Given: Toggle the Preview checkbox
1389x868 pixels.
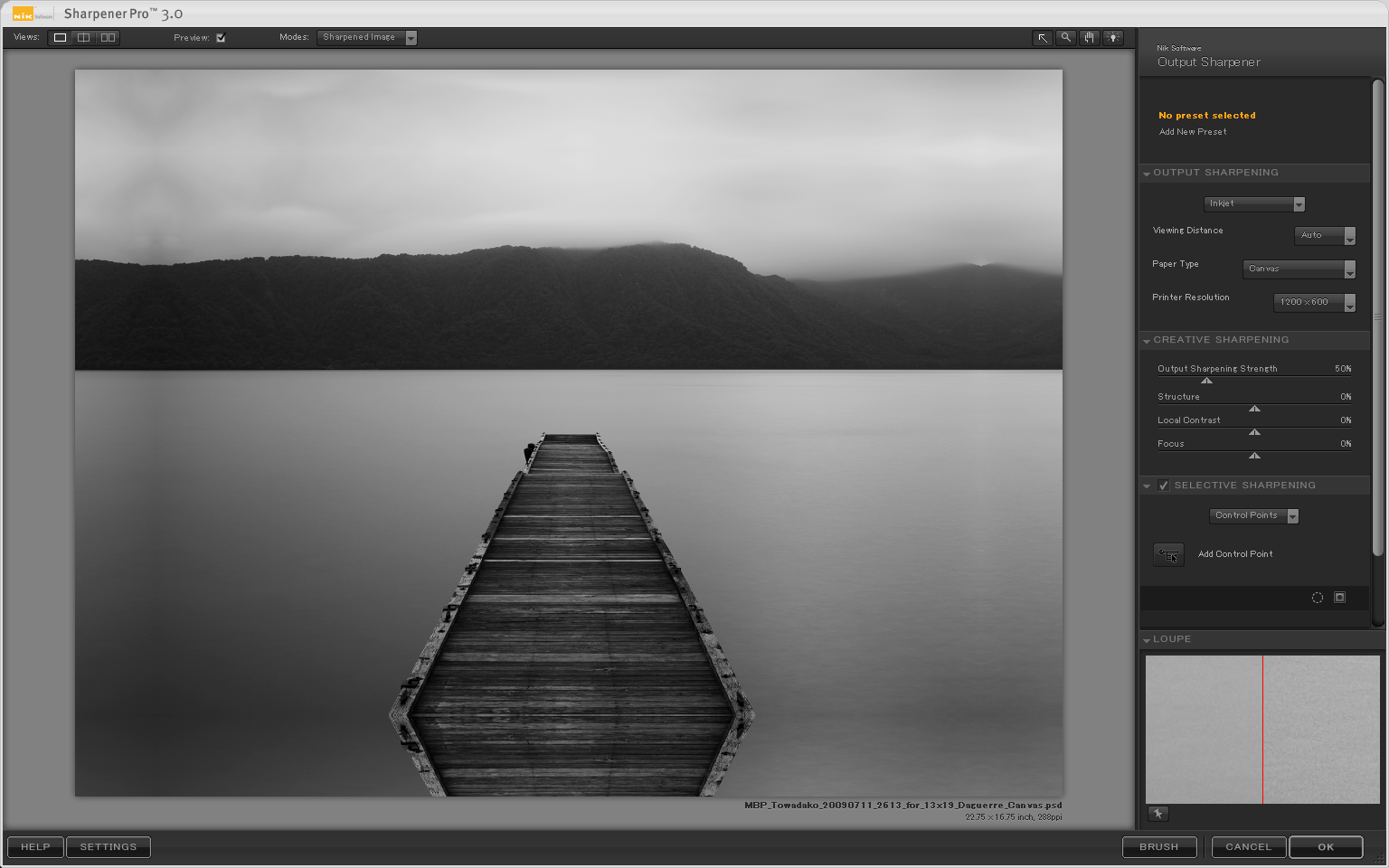Looking at the screenshot, I should [221, 38].
